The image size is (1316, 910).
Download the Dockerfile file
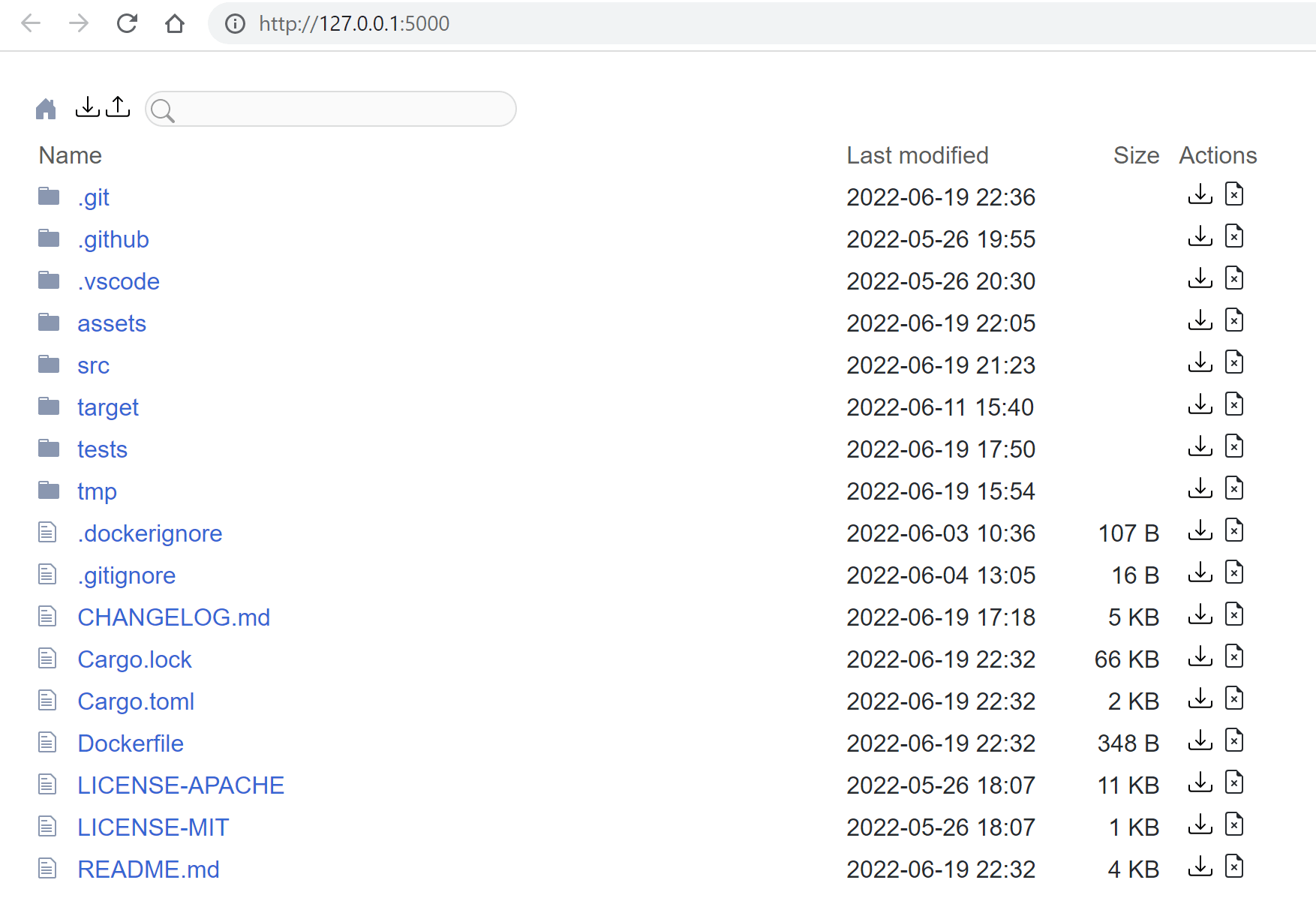1200,740
